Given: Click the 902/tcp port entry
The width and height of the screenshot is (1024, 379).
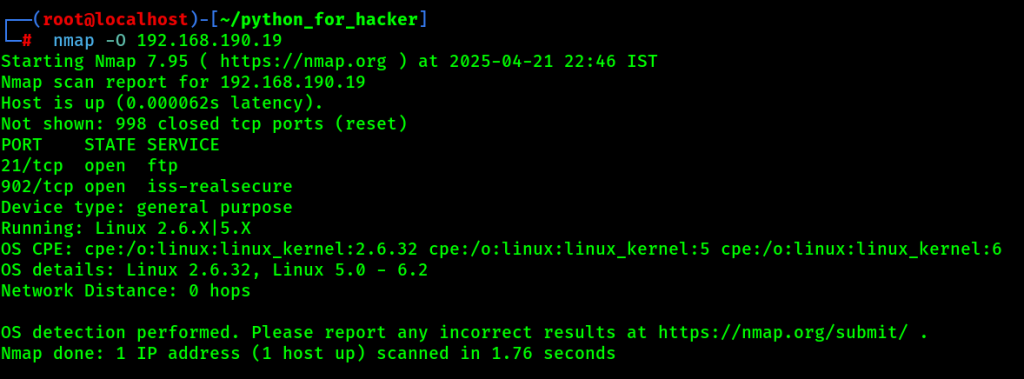Looking at the screenshot, I should [x=37, y=186].
